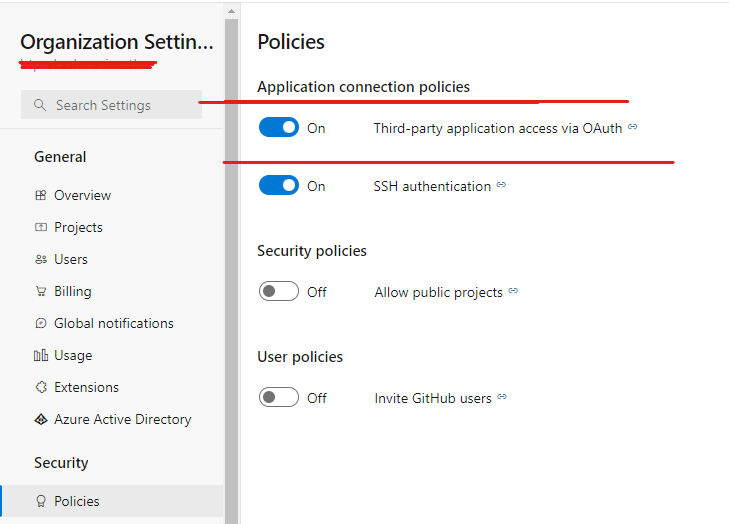Focus the Search Settings input field
The width and height of the screenshot is (729, 524).
click(x=111, y=105)
